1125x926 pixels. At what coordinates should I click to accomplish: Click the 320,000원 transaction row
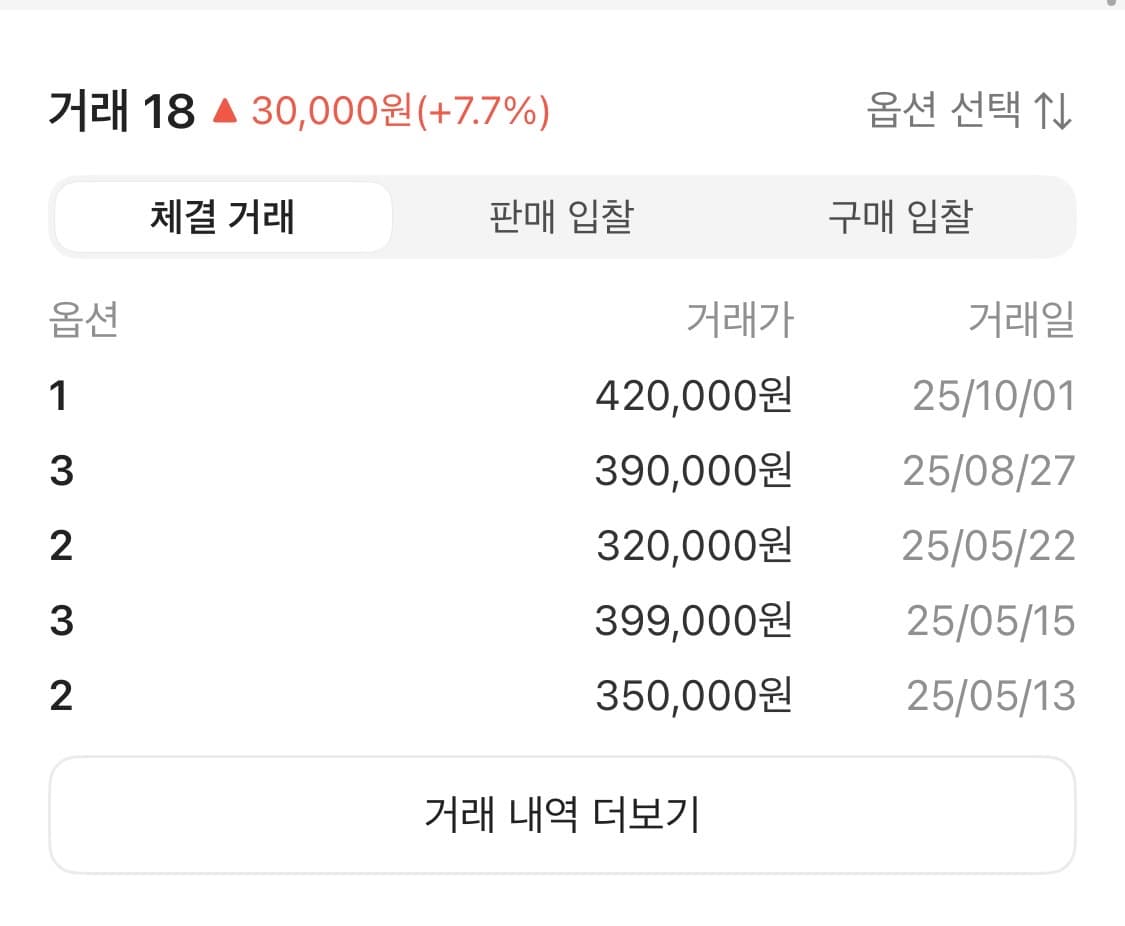pos(562,545)
